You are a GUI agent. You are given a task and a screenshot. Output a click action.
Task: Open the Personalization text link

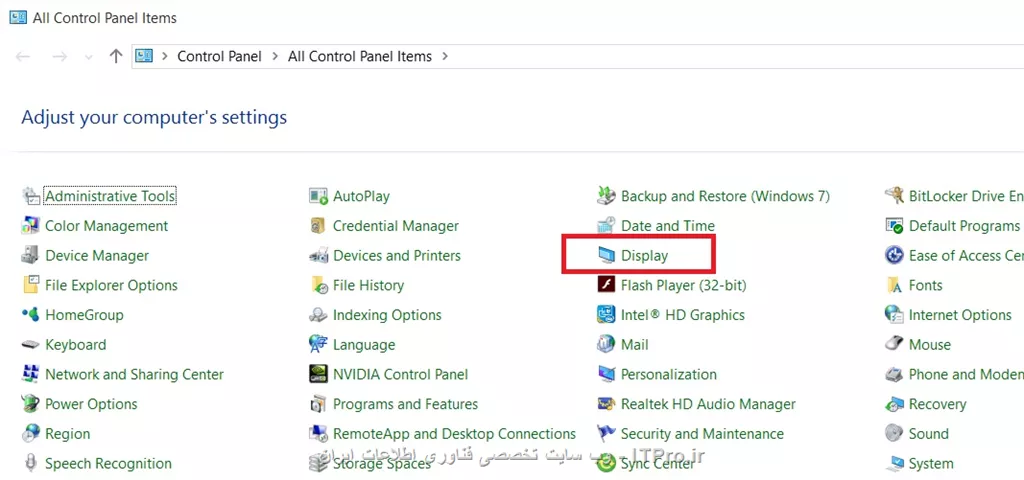[x=669, y=374]
